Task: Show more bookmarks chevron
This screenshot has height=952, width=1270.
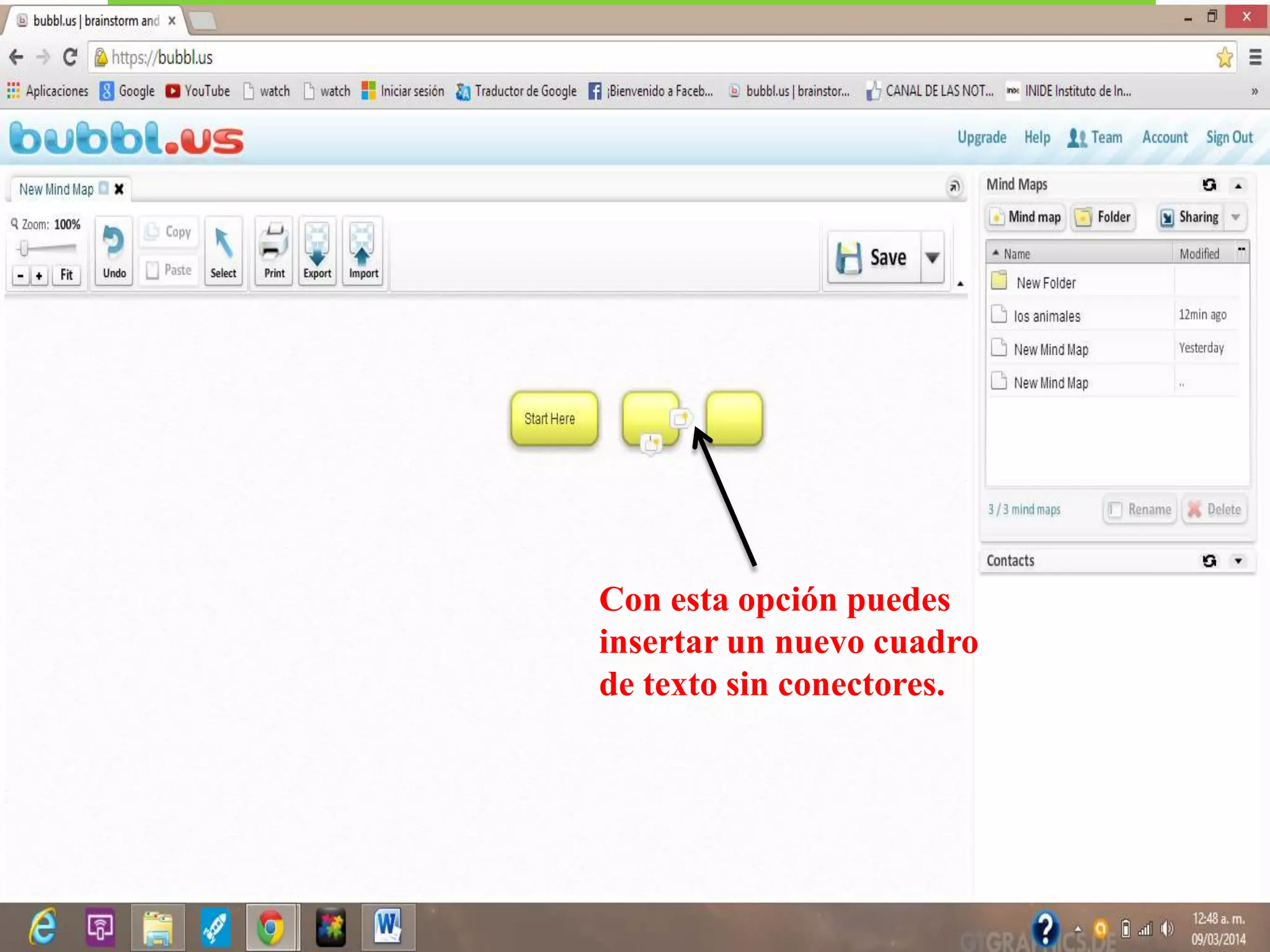Action: (1254, 91)
